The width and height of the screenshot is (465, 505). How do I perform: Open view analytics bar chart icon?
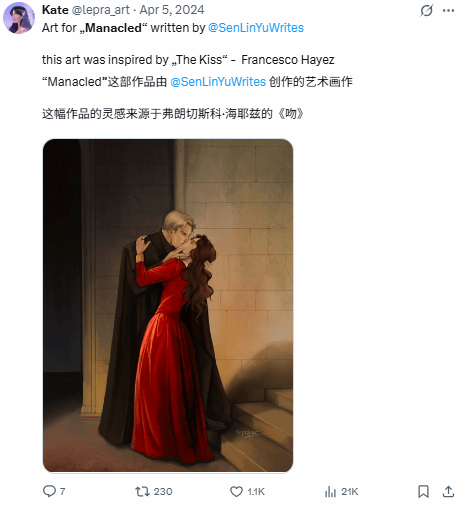pyautogui.click(x=330, y=492)
